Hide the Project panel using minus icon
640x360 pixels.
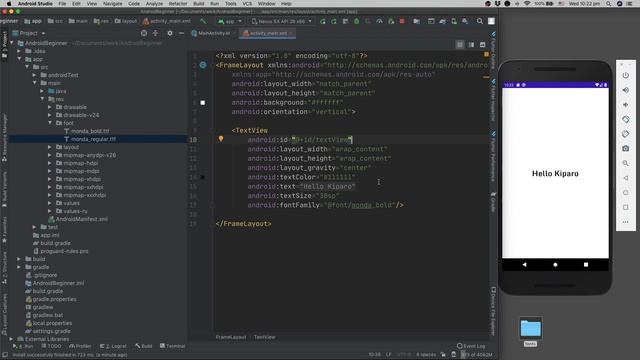click(x=181, y=33)
